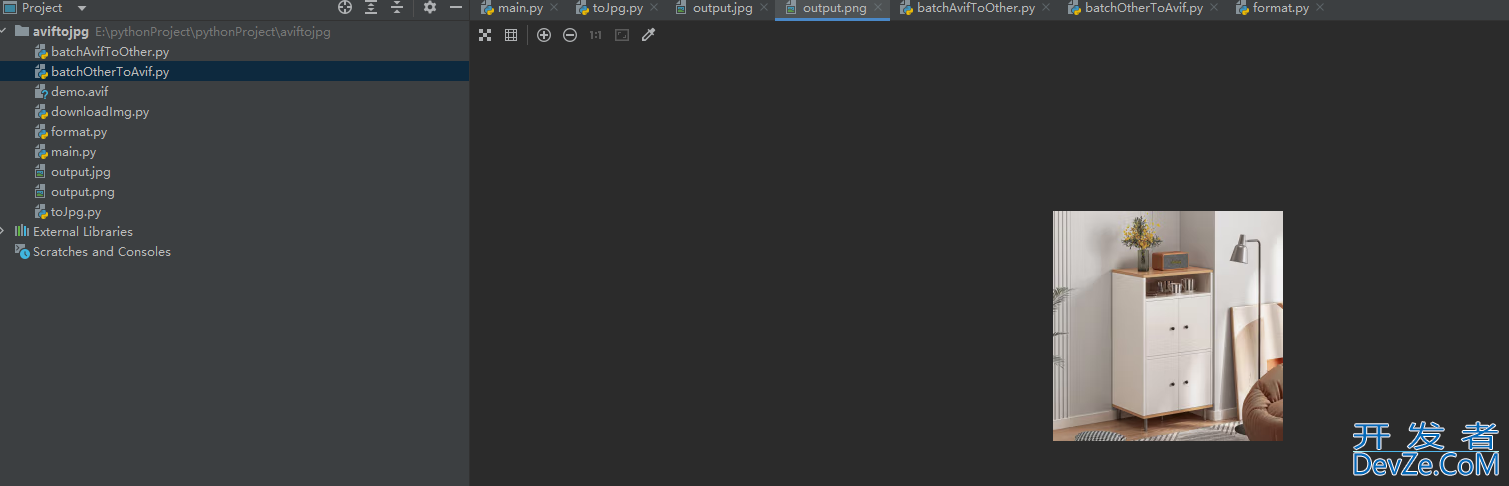Click the zoom in icon
The height and width of the screenshot is (486, 1509).
click(544, 35)
